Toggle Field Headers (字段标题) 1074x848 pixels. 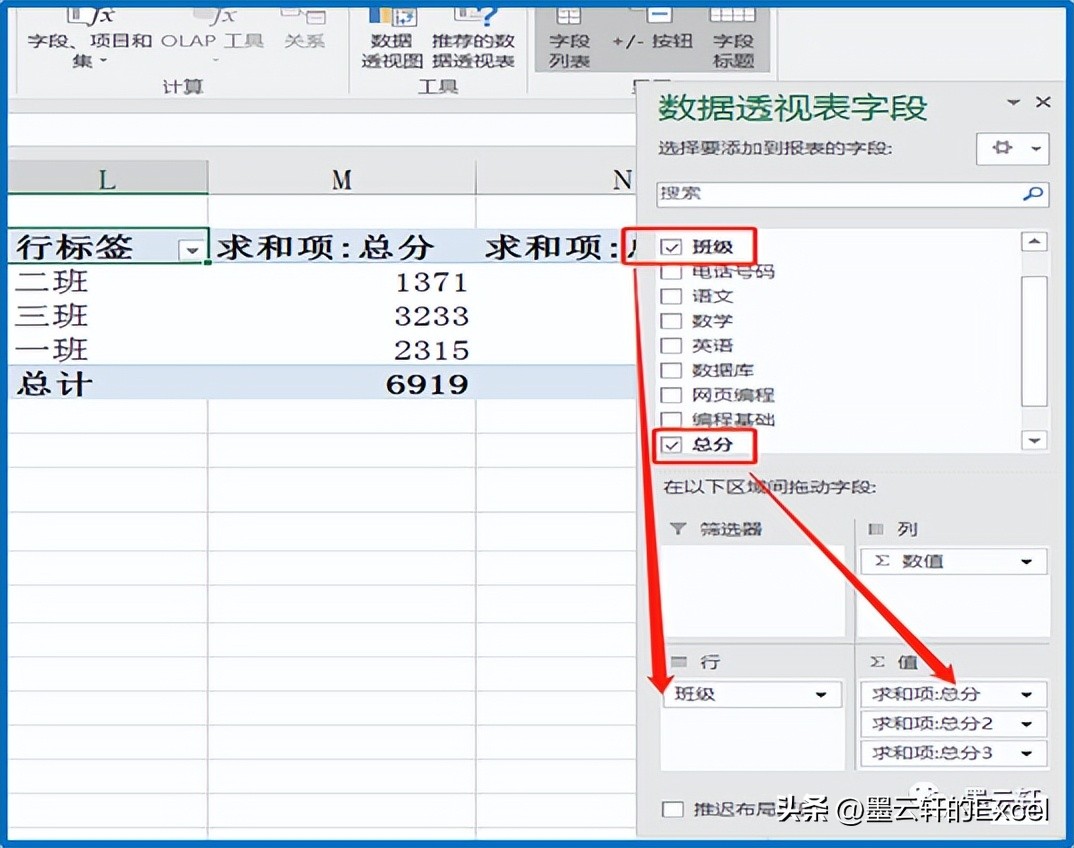point(733,40)
